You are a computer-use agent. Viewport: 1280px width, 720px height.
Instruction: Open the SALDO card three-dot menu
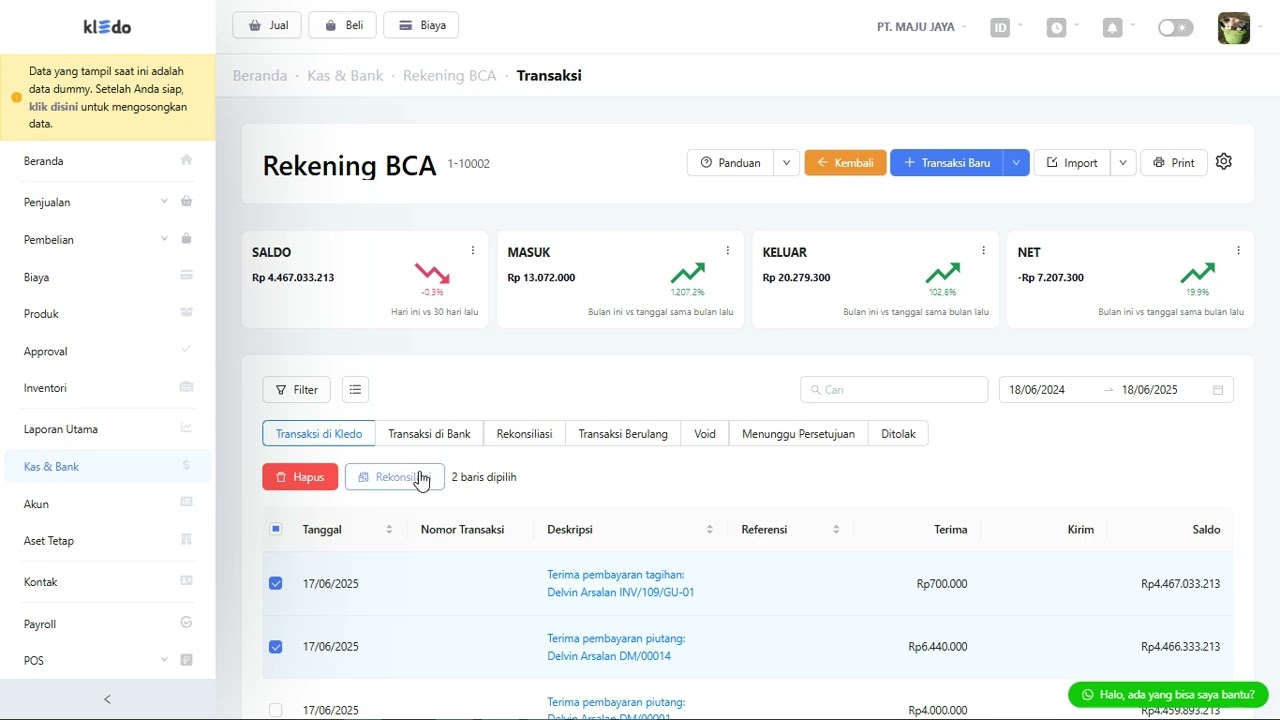(473, 251)
